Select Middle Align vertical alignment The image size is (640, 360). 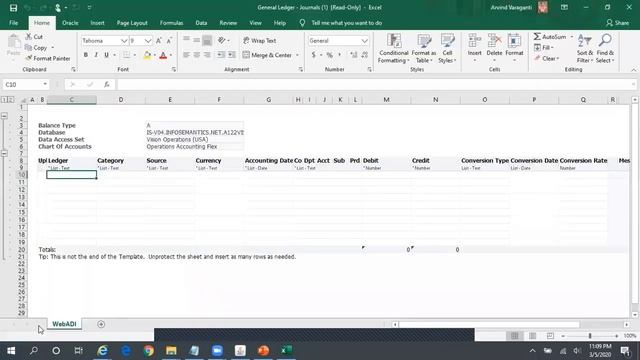pyautogui.click(x=197, y=40)
